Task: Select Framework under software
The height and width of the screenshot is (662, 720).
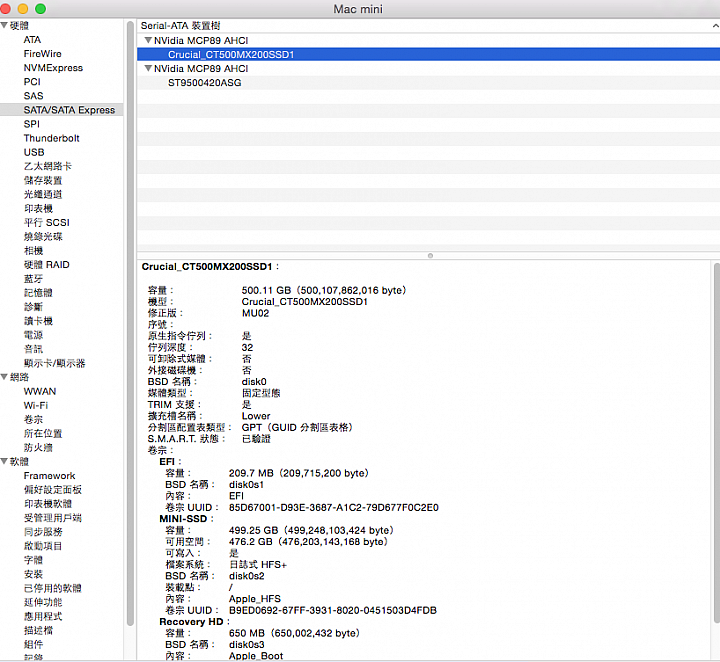Action: (x=49, y=476)
